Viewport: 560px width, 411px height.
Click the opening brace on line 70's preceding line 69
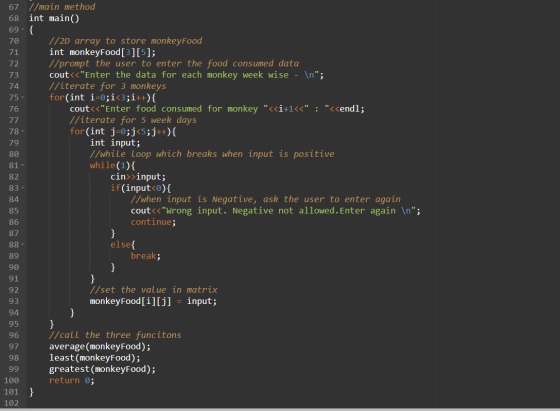click(x=31, y=30)
